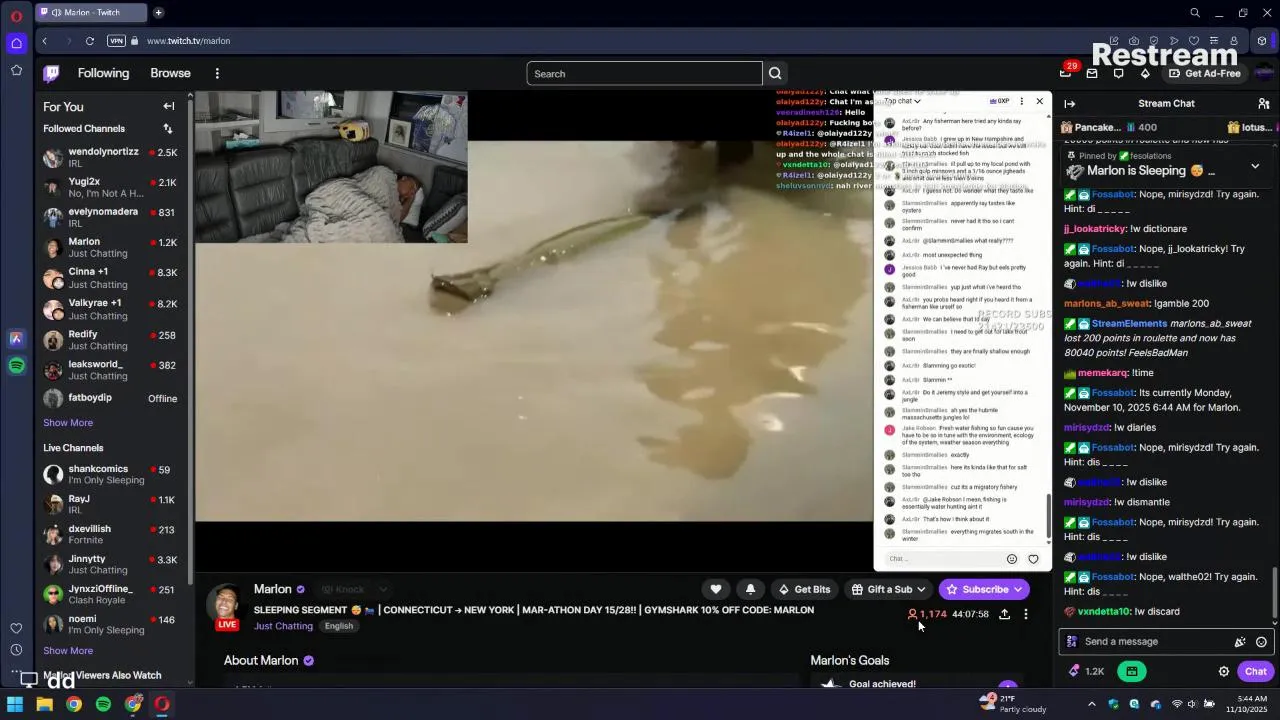Open the Top chat dropdown in overlay
The image size is (1280, 720).
pos(901,101)
